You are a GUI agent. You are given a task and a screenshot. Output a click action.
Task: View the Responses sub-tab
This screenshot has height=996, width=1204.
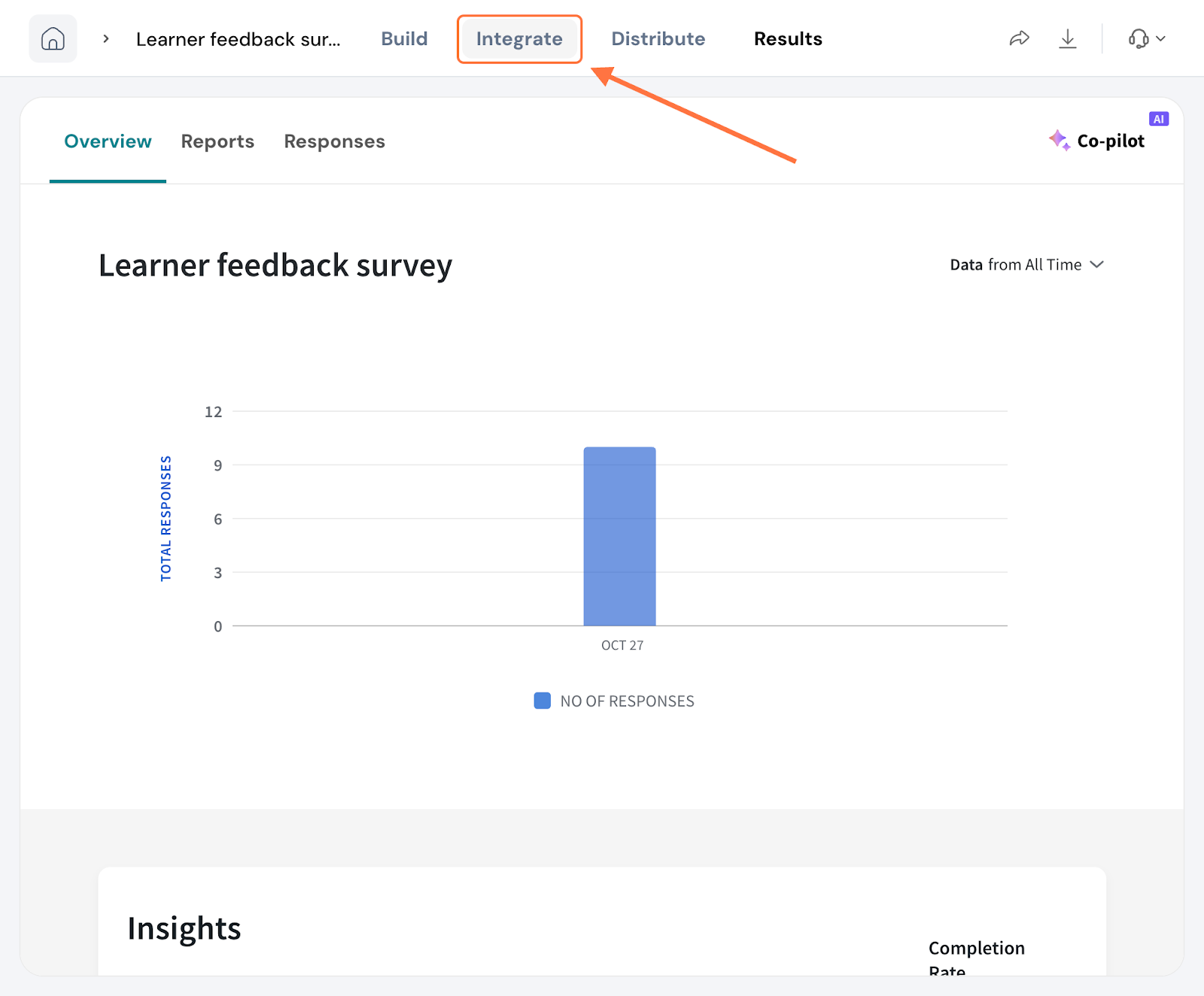[x=334, y=142]
